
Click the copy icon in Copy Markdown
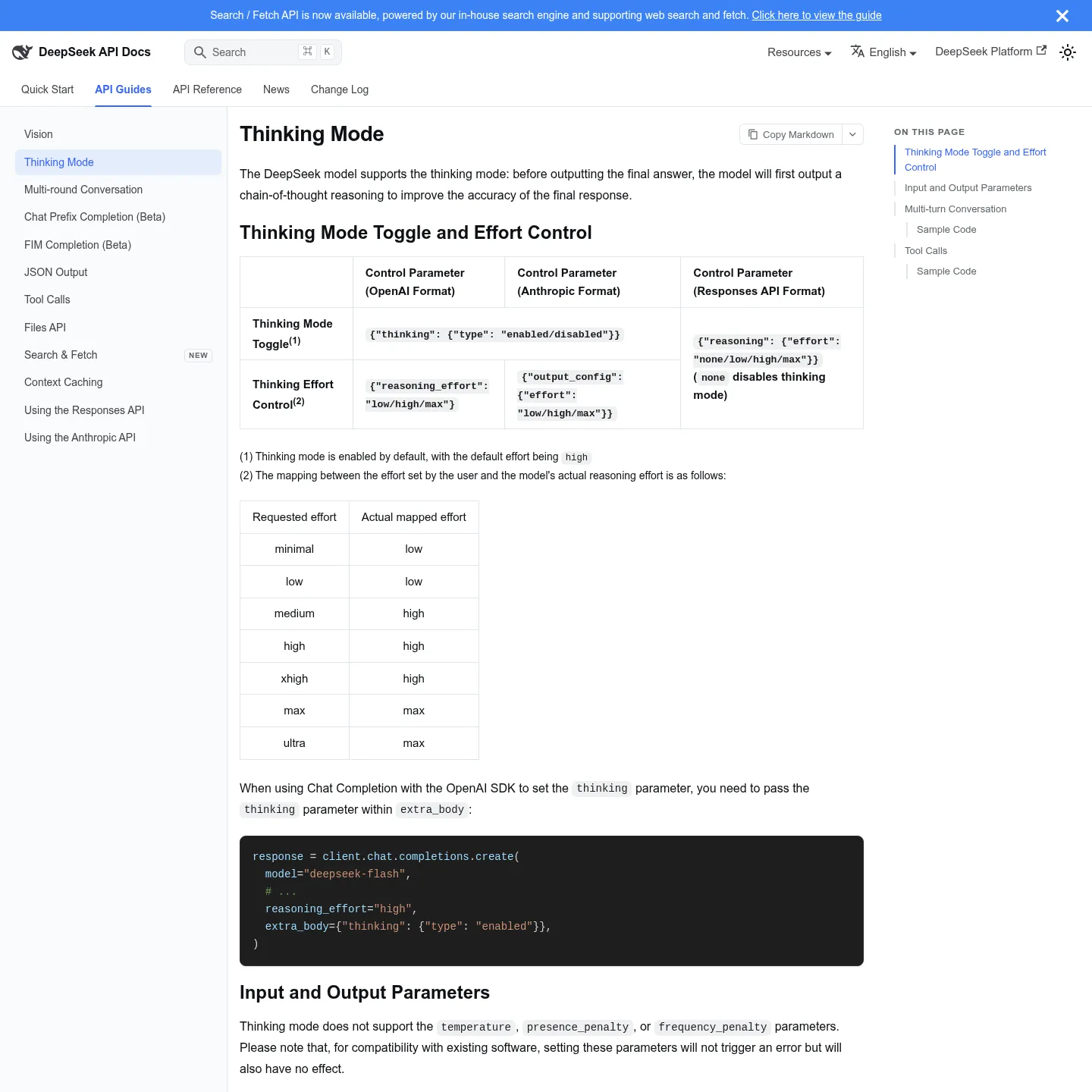[x=753, y=134]
